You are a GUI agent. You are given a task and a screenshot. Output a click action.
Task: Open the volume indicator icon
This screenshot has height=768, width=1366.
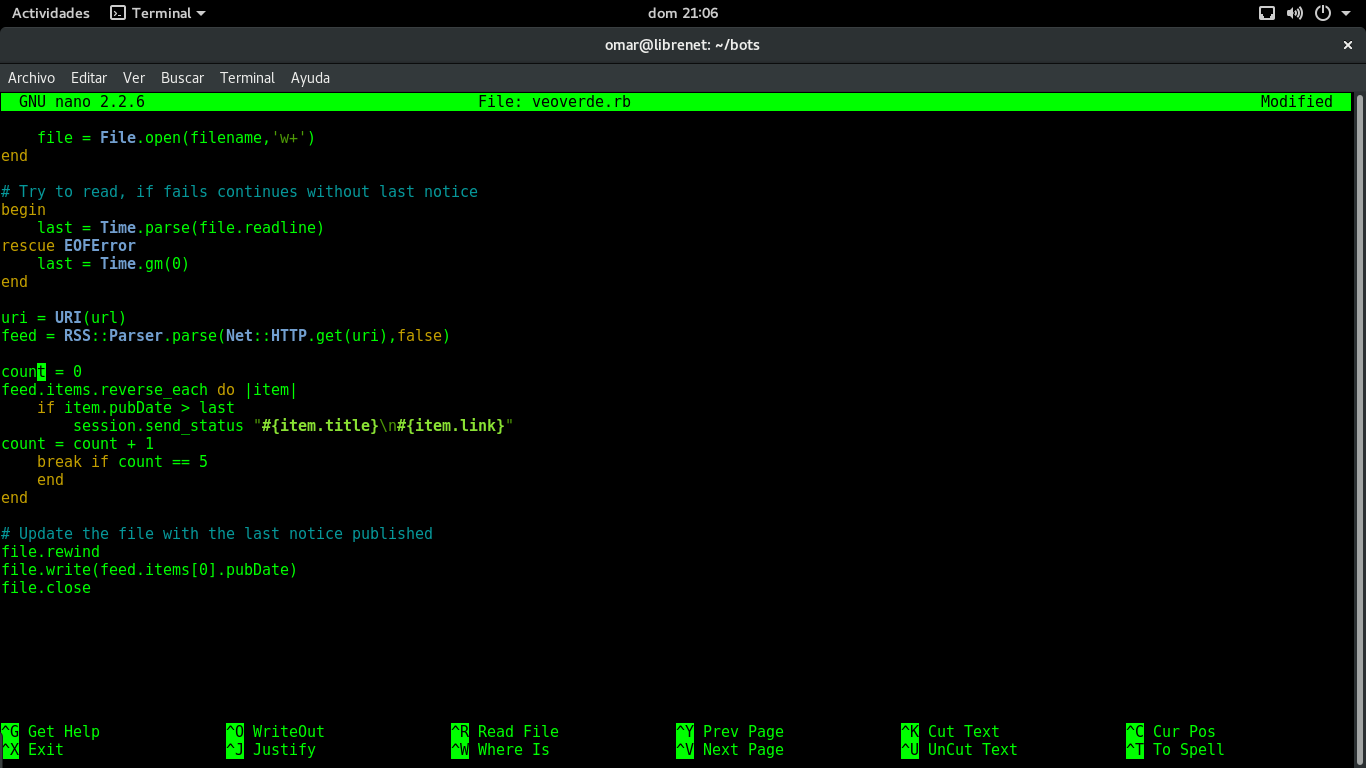1295,13
